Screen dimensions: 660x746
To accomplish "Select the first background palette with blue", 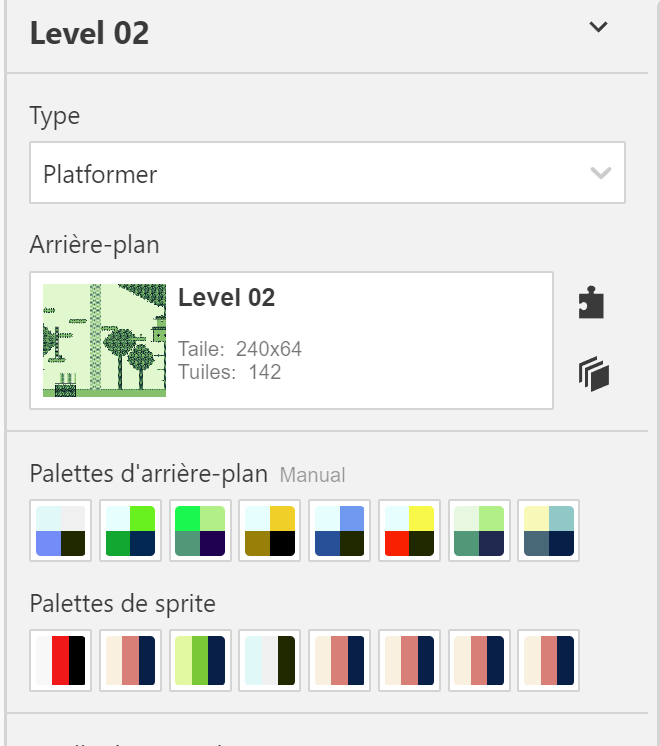I will (x=61, y=531).
